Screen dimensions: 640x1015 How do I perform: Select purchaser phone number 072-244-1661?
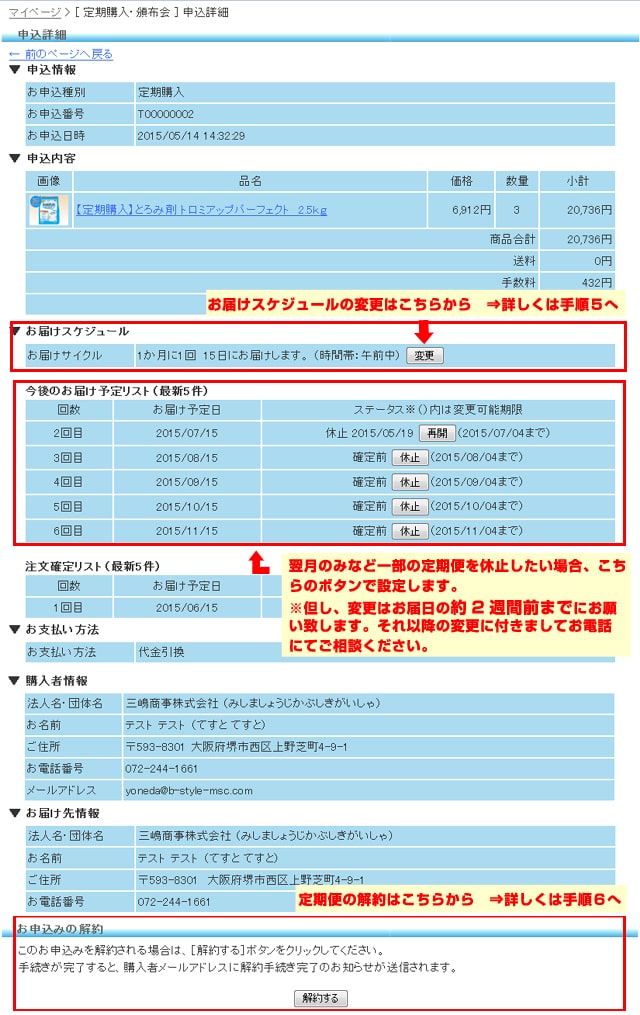(161, 769)
